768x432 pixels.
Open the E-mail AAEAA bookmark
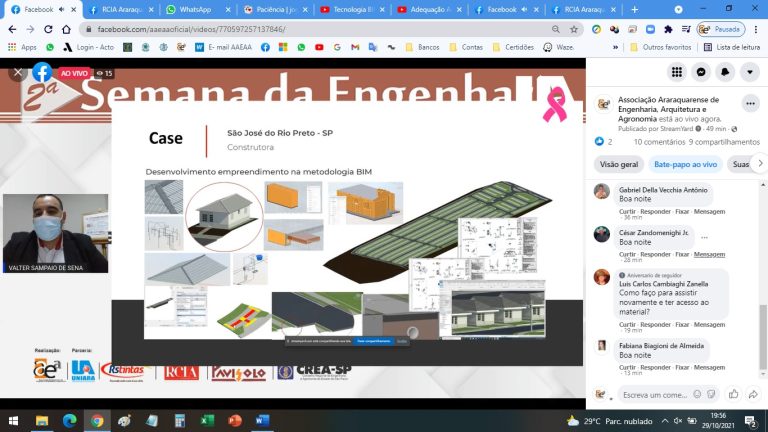(223, 47)
